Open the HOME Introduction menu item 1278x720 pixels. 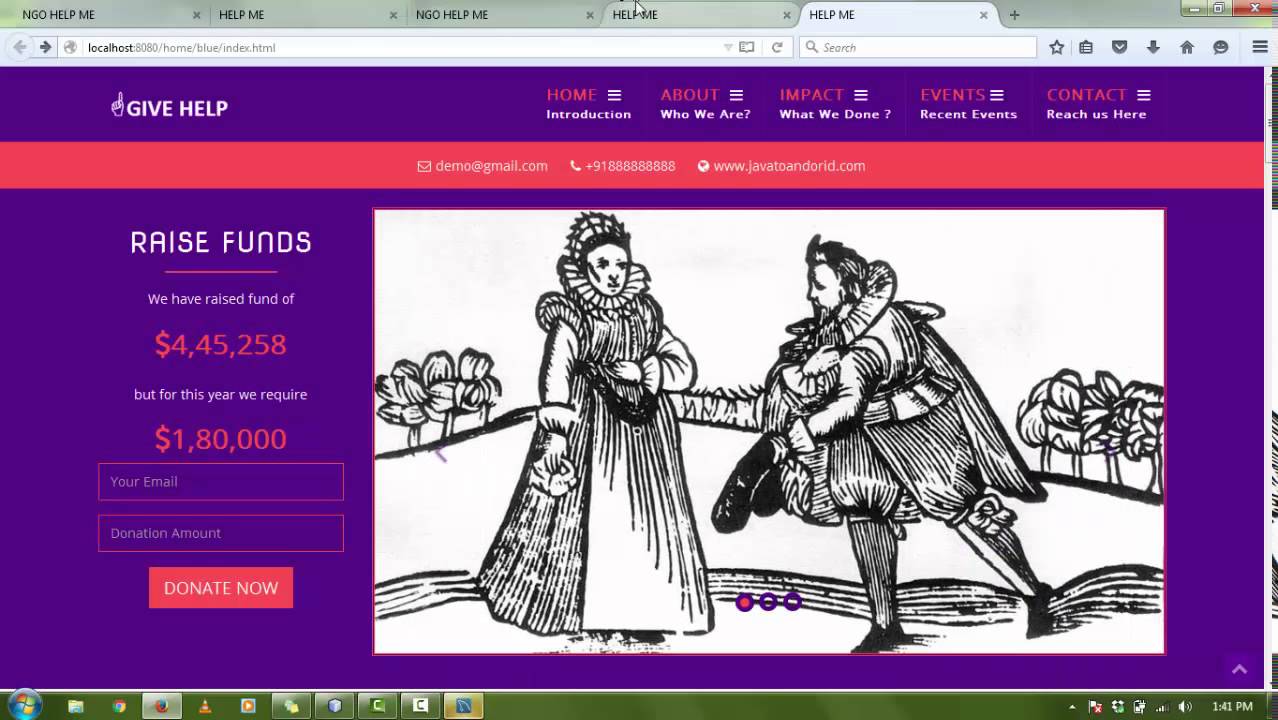pyautogui.click(x=588, y=104)
